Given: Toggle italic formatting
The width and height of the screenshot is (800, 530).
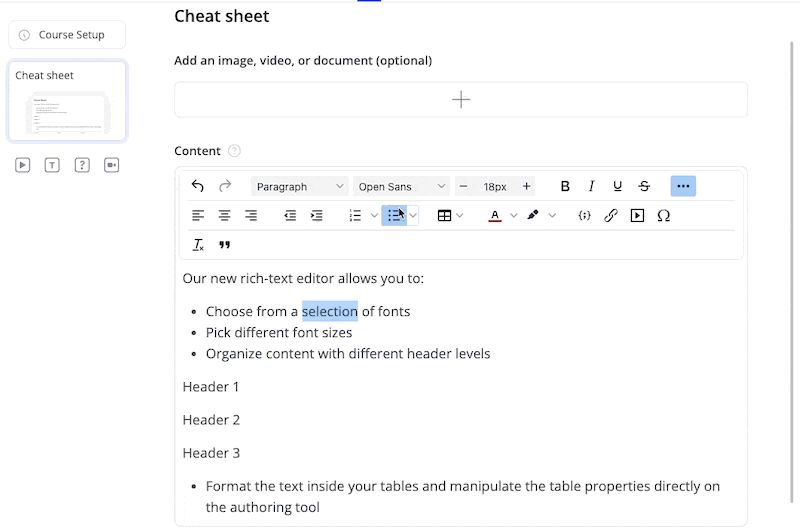Looking at the screenshot, I should (x=591, y=186).
